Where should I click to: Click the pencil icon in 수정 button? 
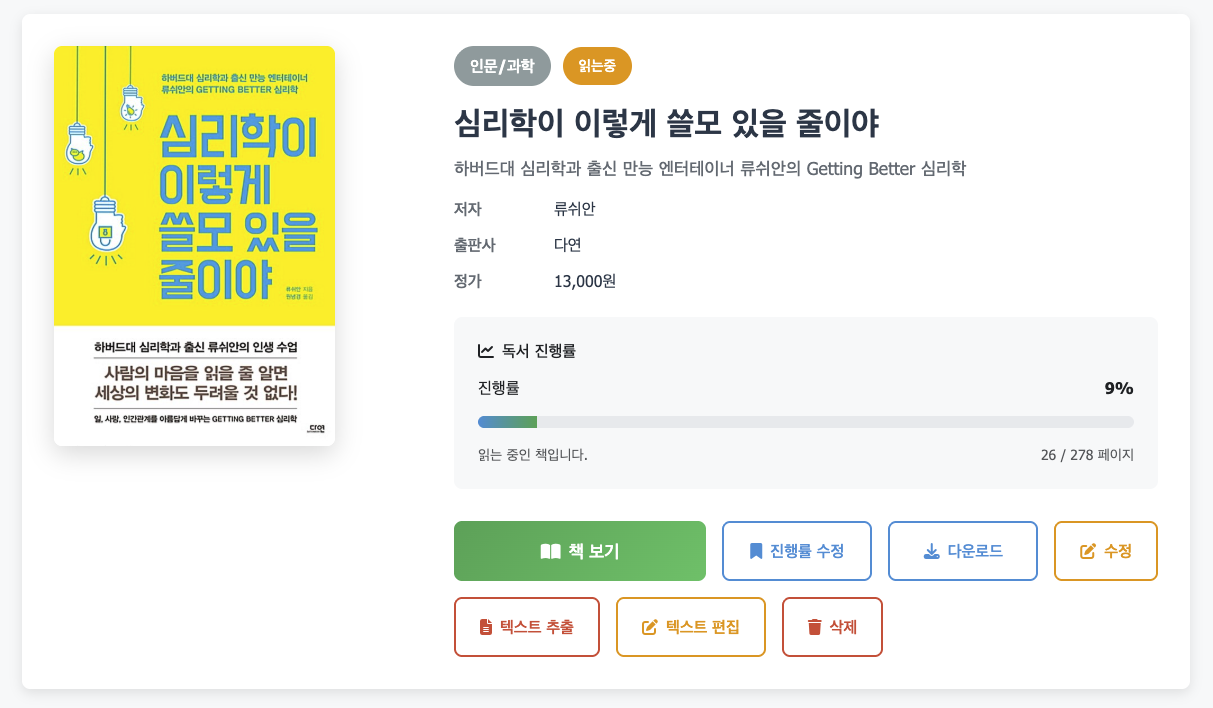coord(1088,551)
